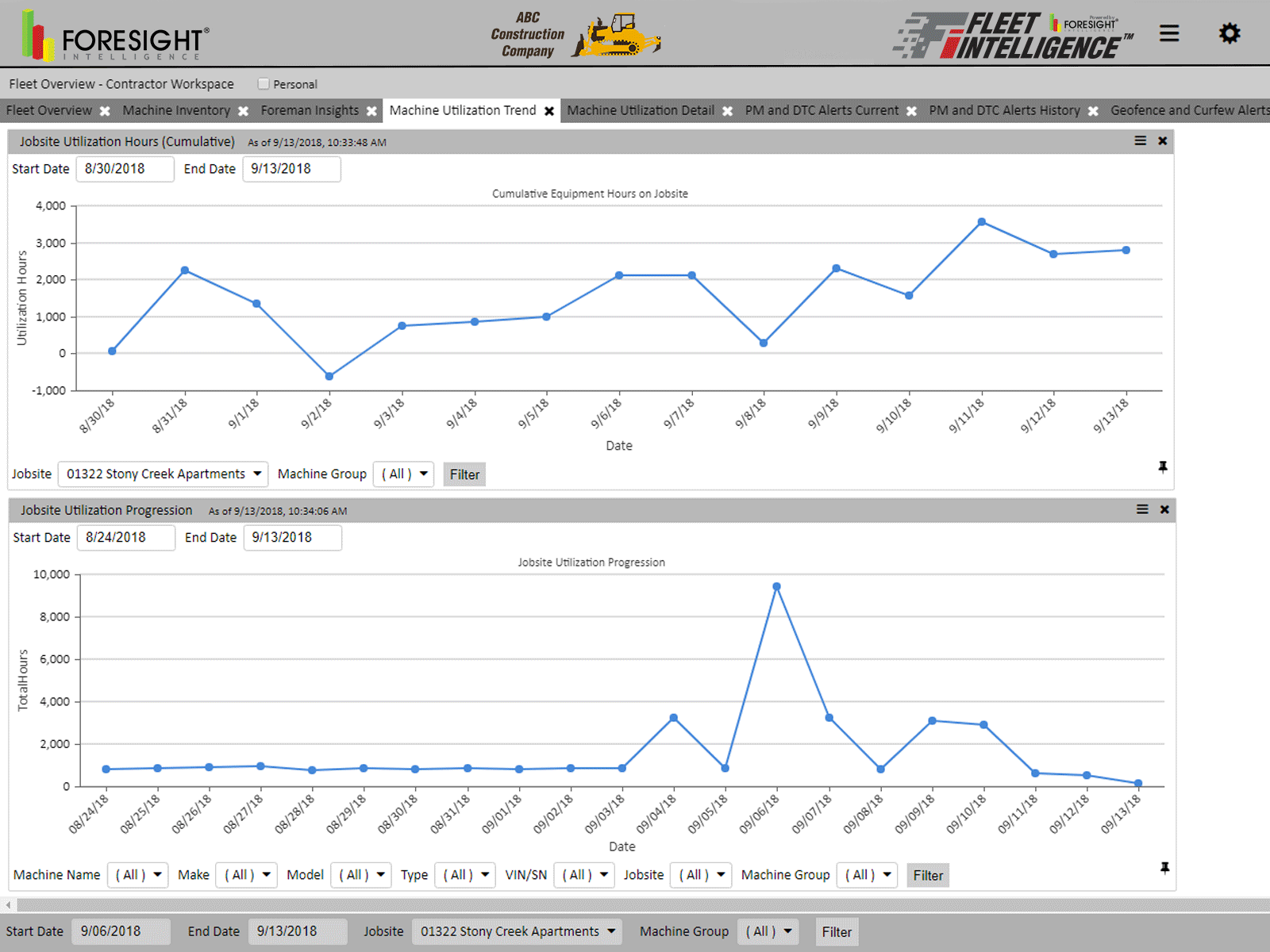The width and height of the screenshot is (1270, 952).
Task: Open Machine Name dropdown
Action: point(137,875)
